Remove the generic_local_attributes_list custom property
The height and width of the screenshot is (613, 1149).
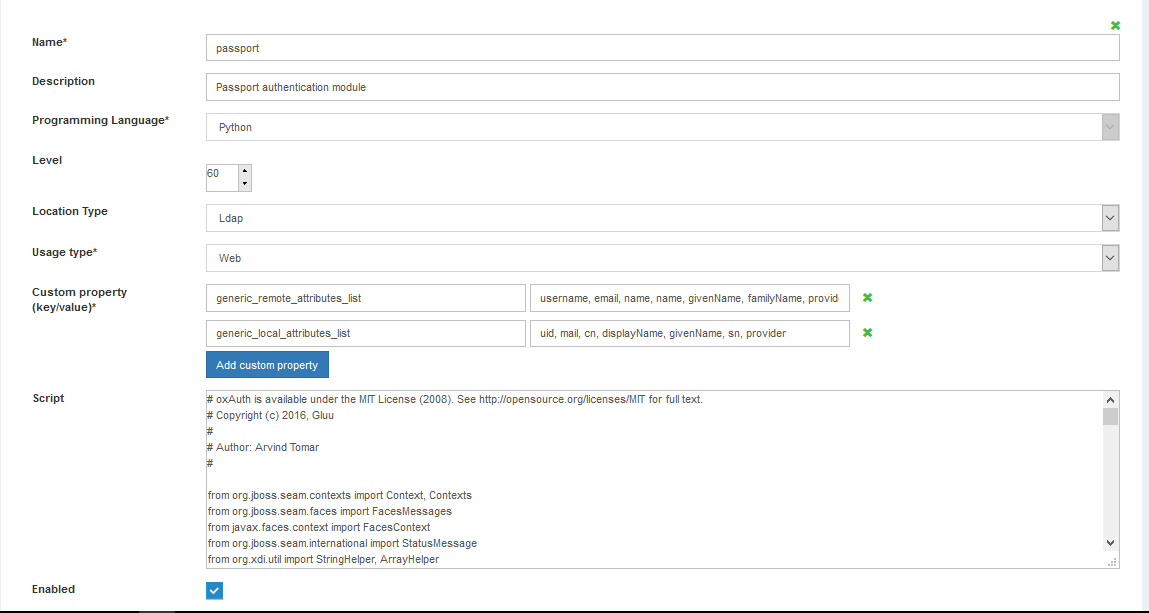click(x=867, y=333)
